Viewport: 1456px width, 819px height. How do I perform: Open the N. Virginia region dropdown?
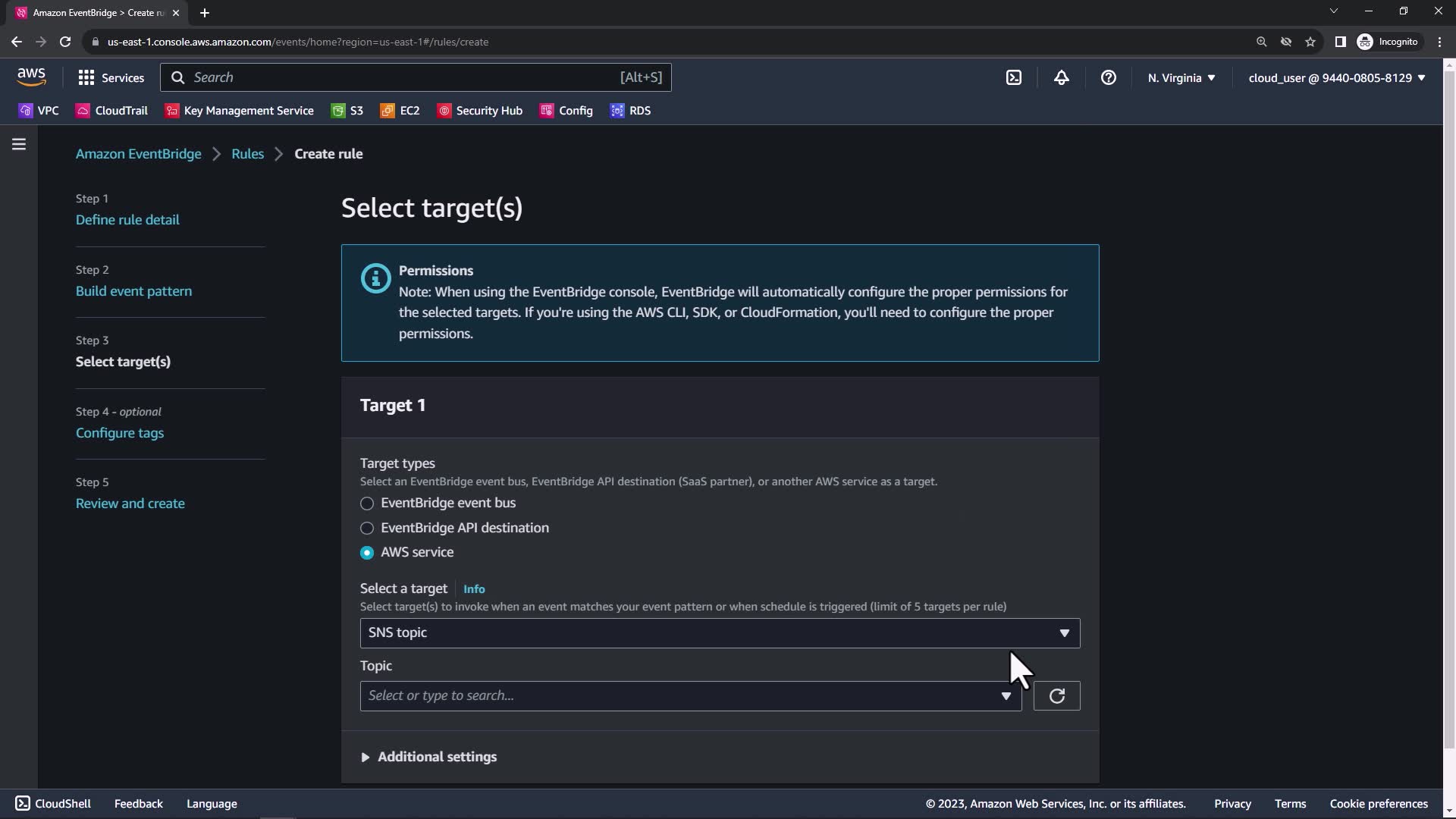click(1181, 77)
